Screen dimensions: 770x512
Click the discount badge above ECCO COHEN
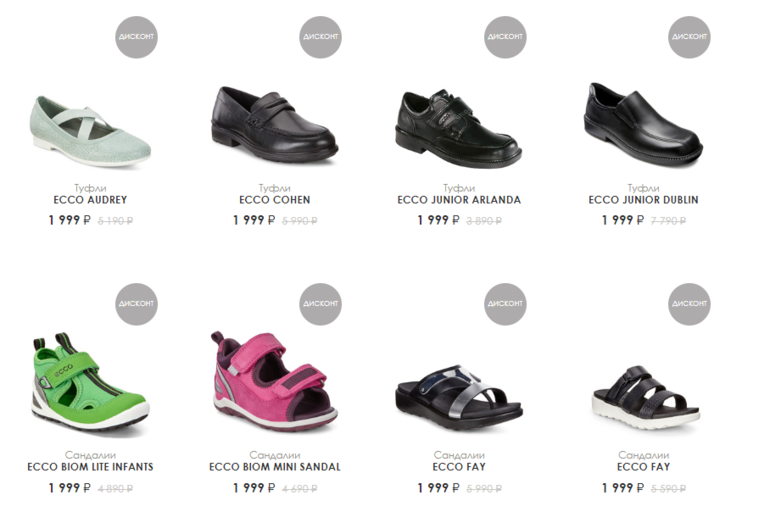tap(320, 37)
